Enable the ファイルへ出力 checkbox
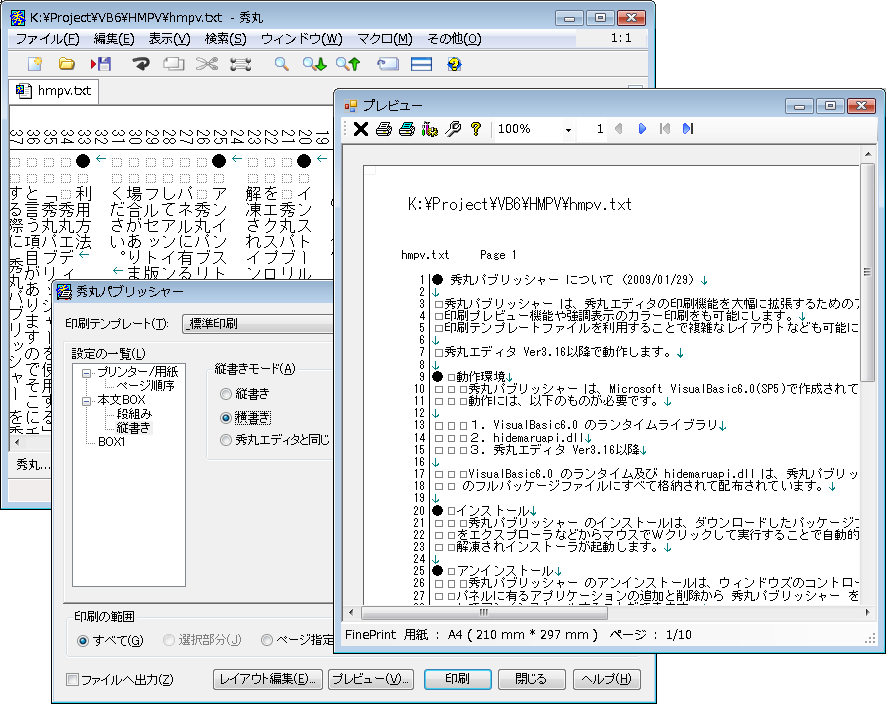Image resolution: width=889 pixels, height=708 pixels. coord(72,680)
